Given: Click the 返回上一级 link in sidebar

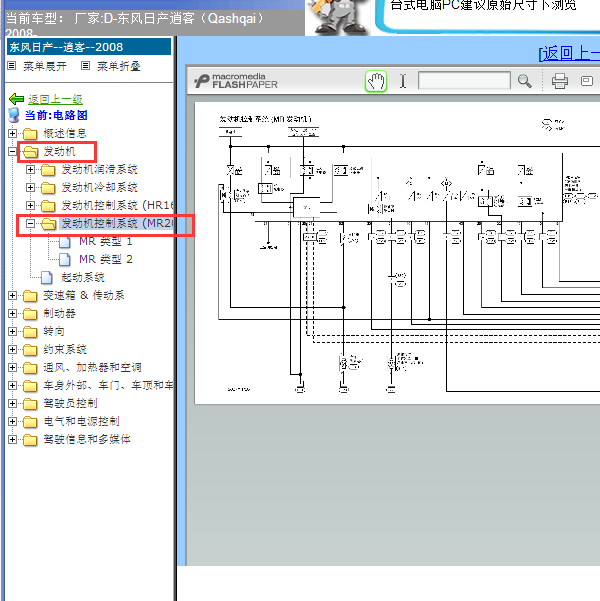Looking at the screenshot, I should pyautogui.click(x=55, y=99).
